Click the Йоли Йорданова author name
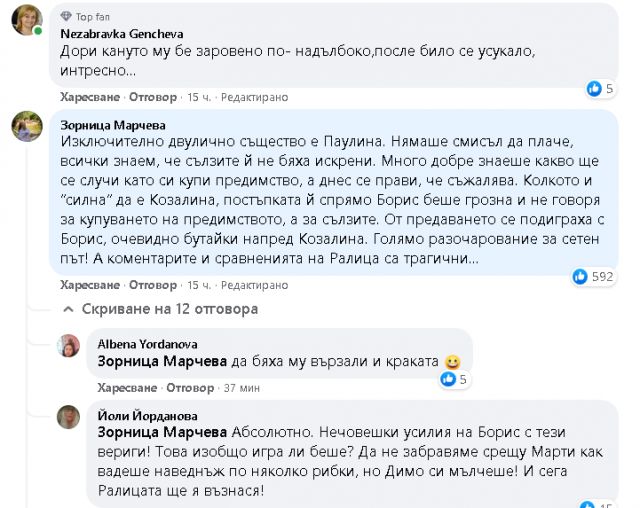The height and width of the screenshot is (508, 640). (148, 416)
